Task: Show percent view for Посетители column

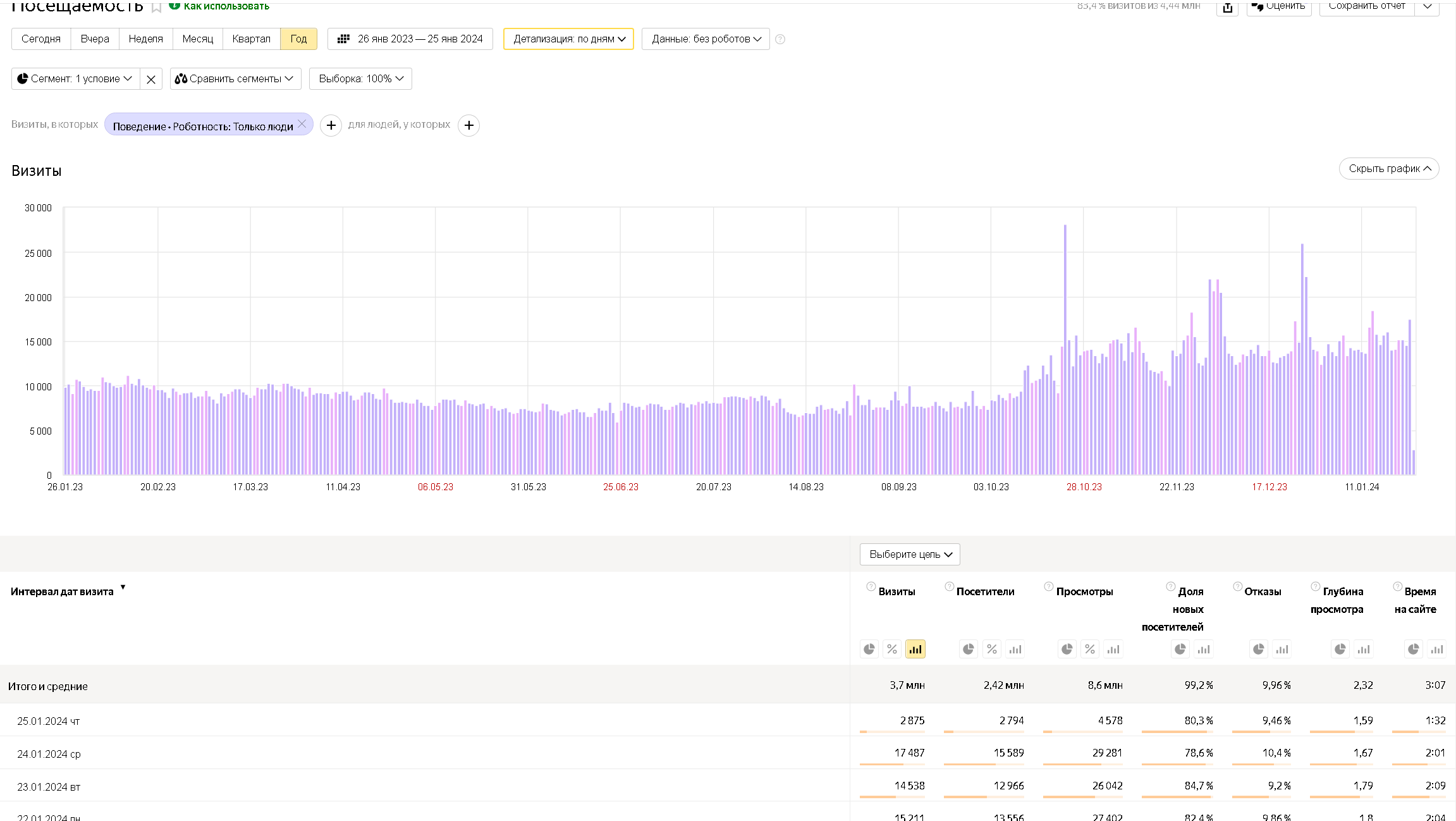Action: (992, 649)
